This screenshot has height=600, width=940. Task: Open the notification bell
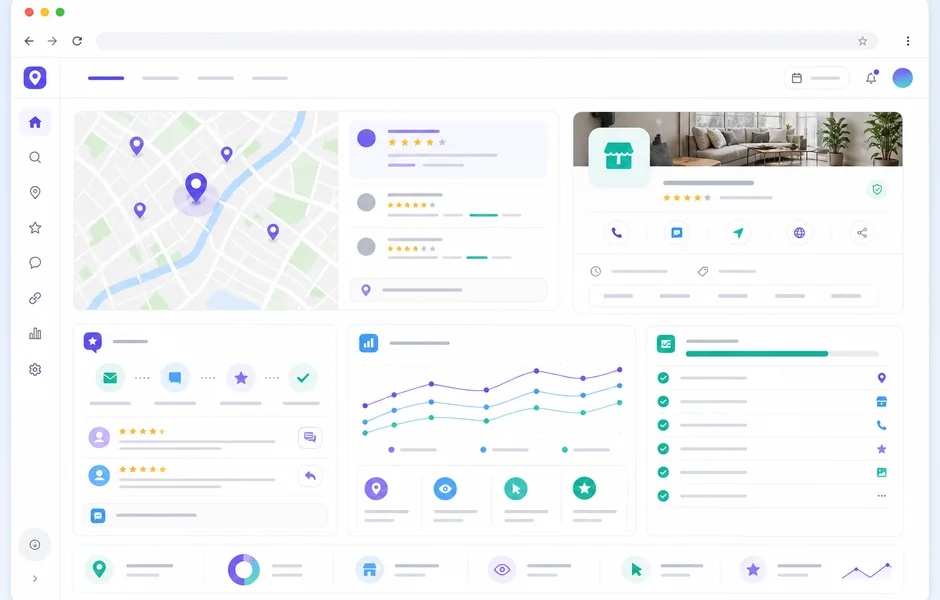[x=871, y=78]
